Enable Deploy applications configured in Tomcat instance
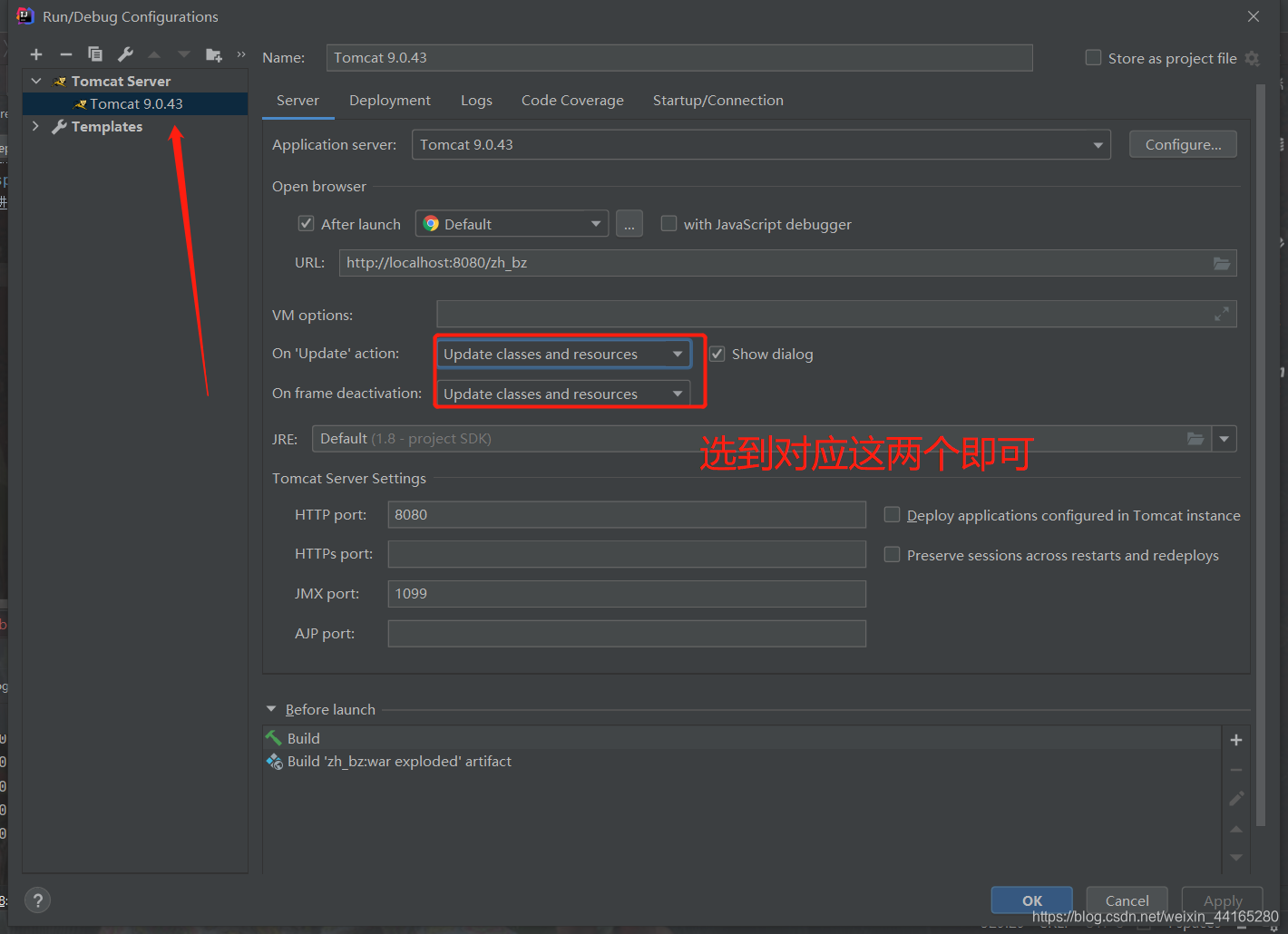The width and height of the screenshot is (1288, 934). (x=892, y=514)
